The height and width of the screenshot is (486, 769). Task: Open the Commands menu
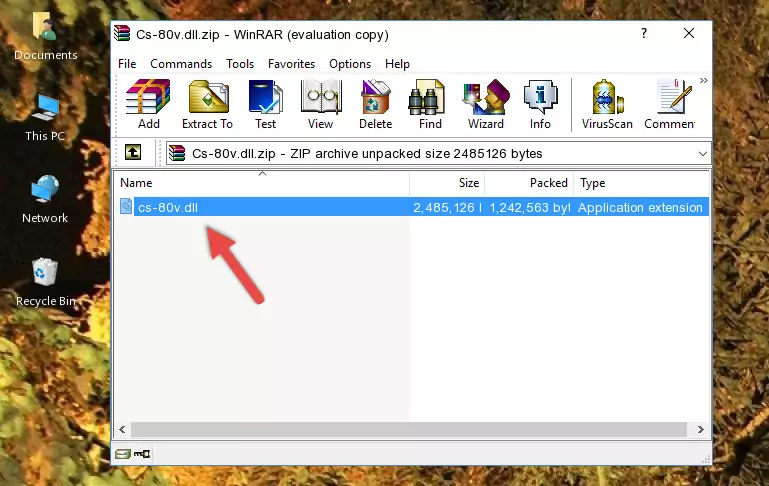[x=181, y=64]
